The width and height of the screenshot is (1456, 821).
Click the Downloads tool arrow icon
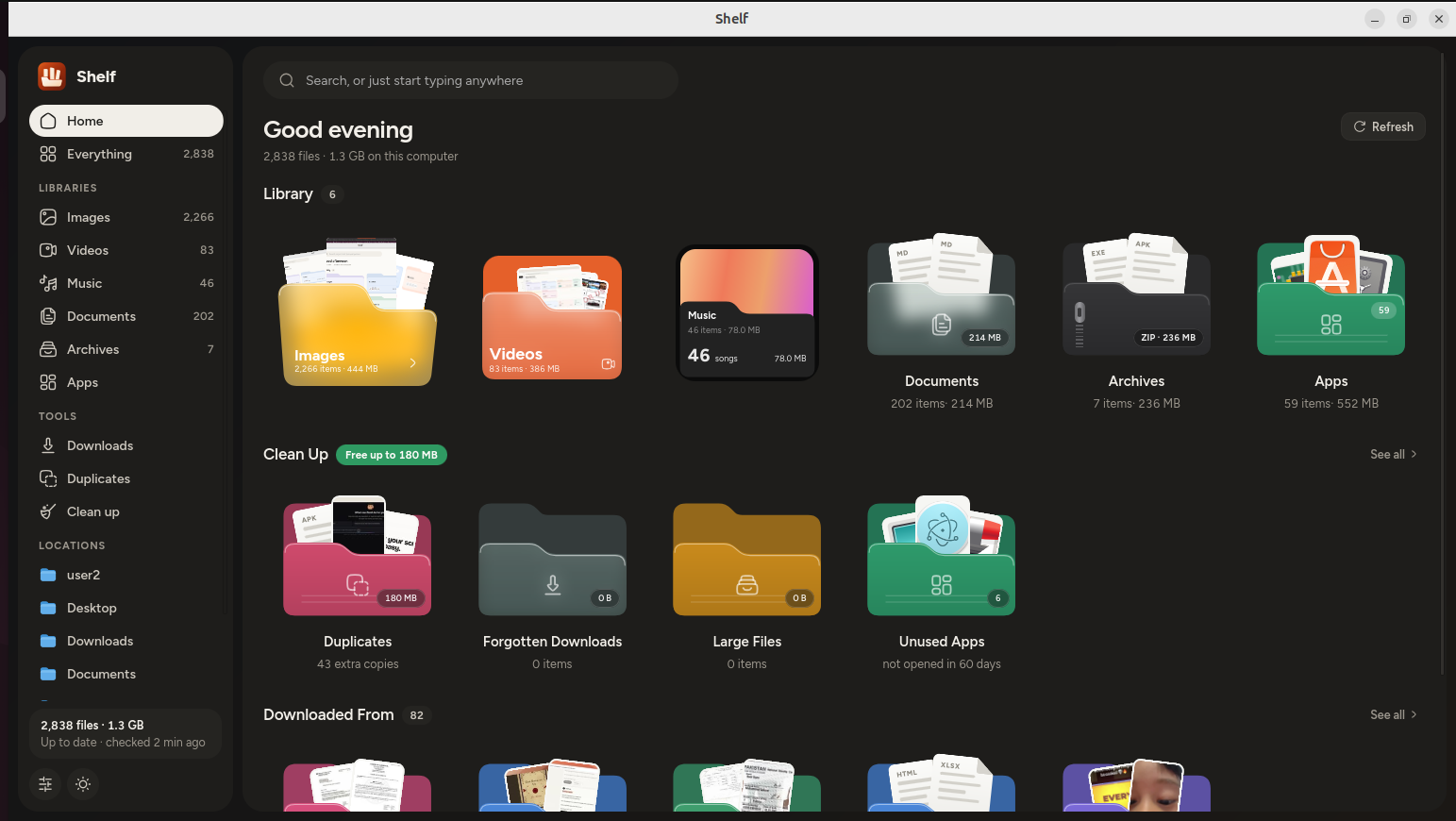48,445
